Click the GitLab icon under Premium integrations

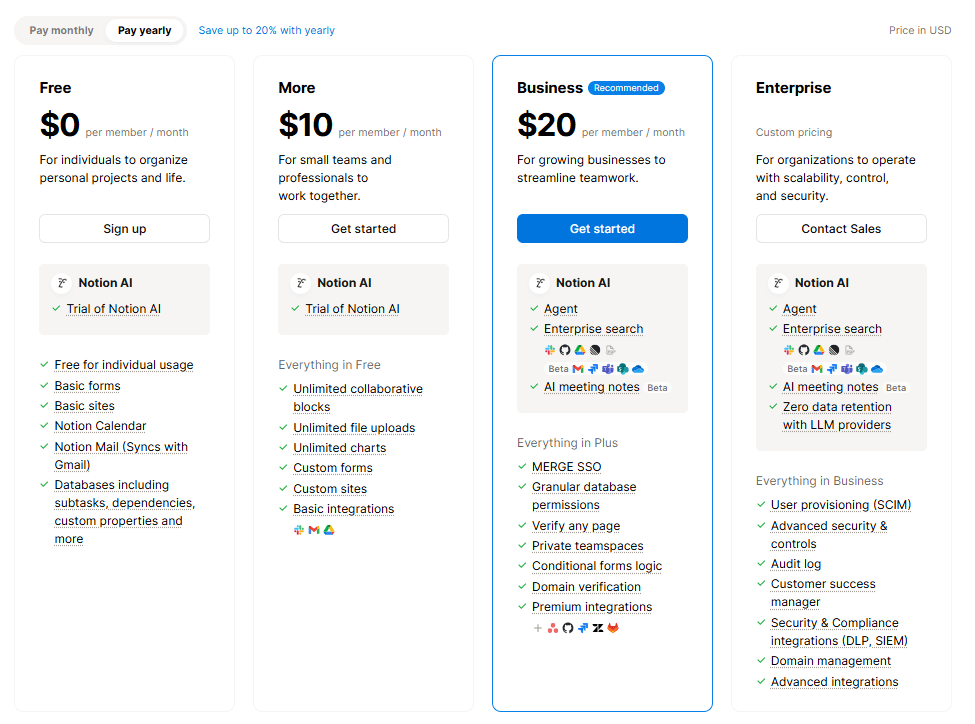(613, 628)
